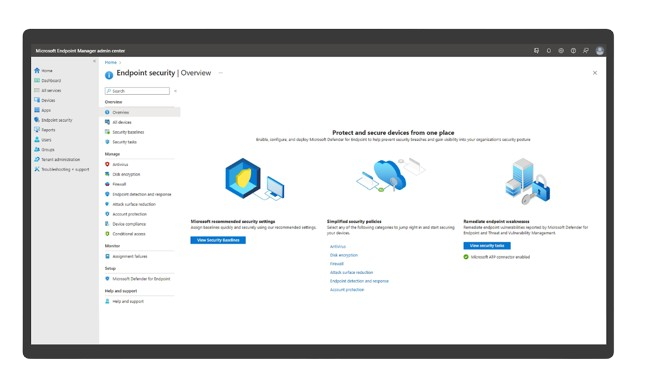Viewport: 645px width, 387px height.
Task: Select Endpoint security in the left sidebar
Action: coord(53,120)
